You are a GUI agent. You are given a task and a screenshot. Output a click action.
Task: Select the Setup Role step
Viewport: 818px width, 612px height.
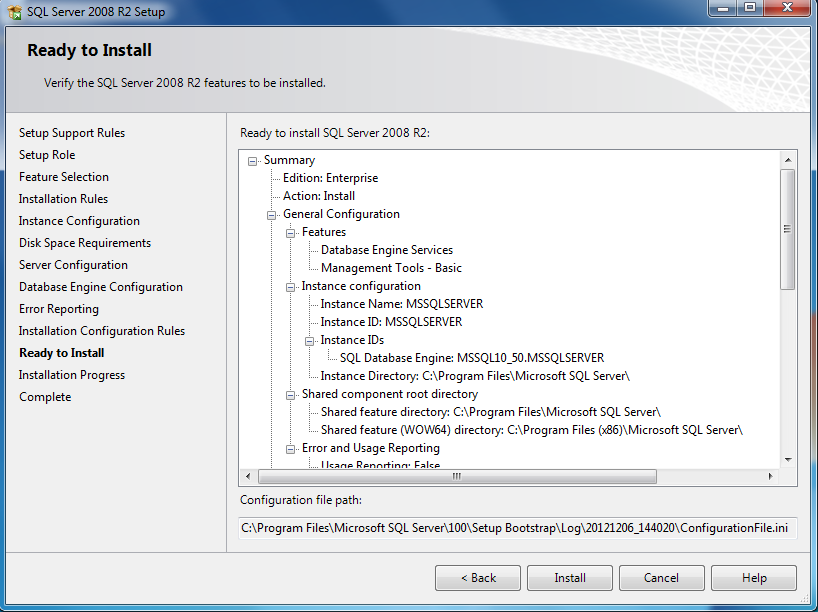click(x=47, y=155)
